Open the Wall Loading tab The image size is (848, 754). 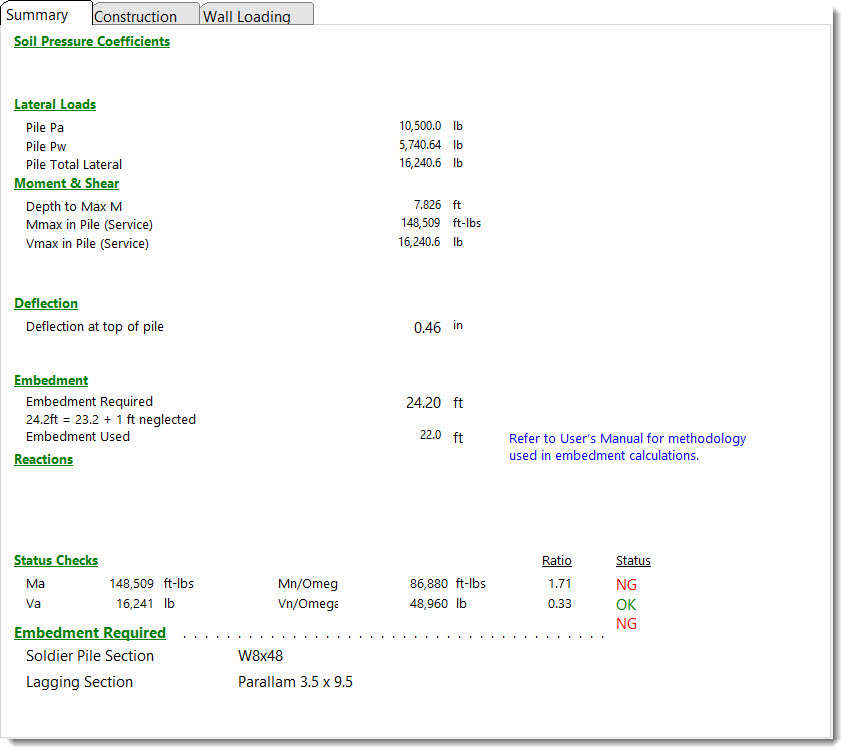coord(247,16)
